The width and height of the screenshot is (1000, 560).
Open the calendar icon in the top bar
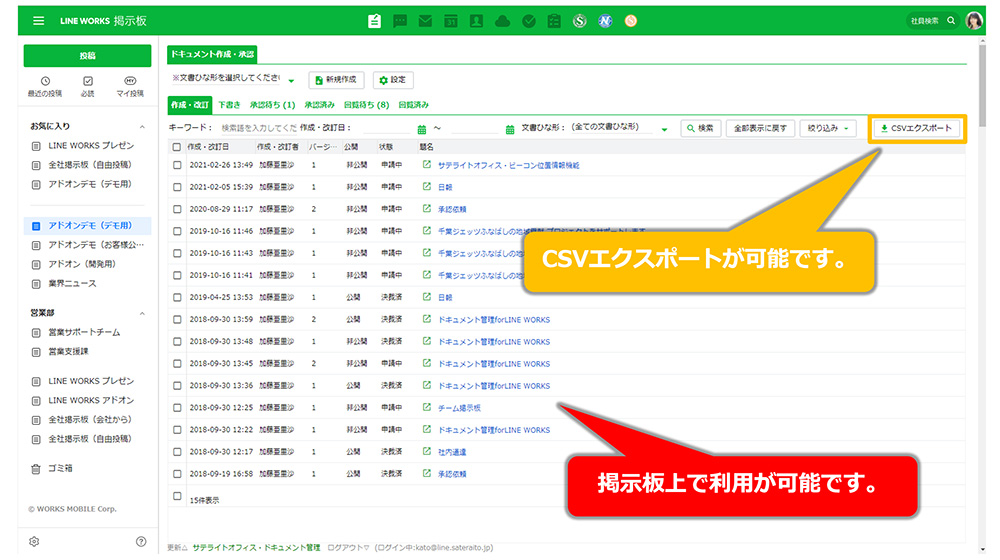coord(451,21)
